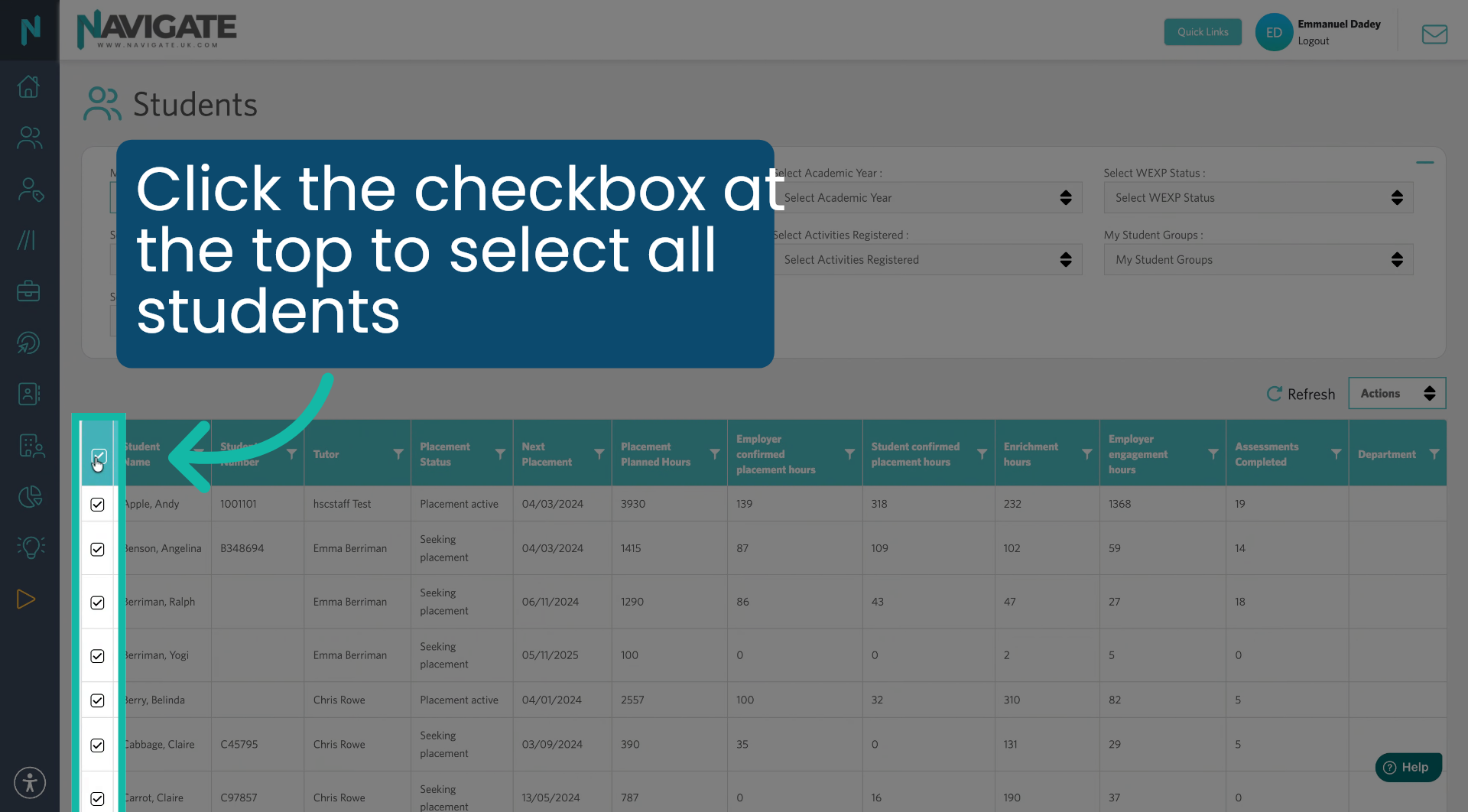Open the Tutor column filter
1468x812 pixels.
[x=398, y=453]
